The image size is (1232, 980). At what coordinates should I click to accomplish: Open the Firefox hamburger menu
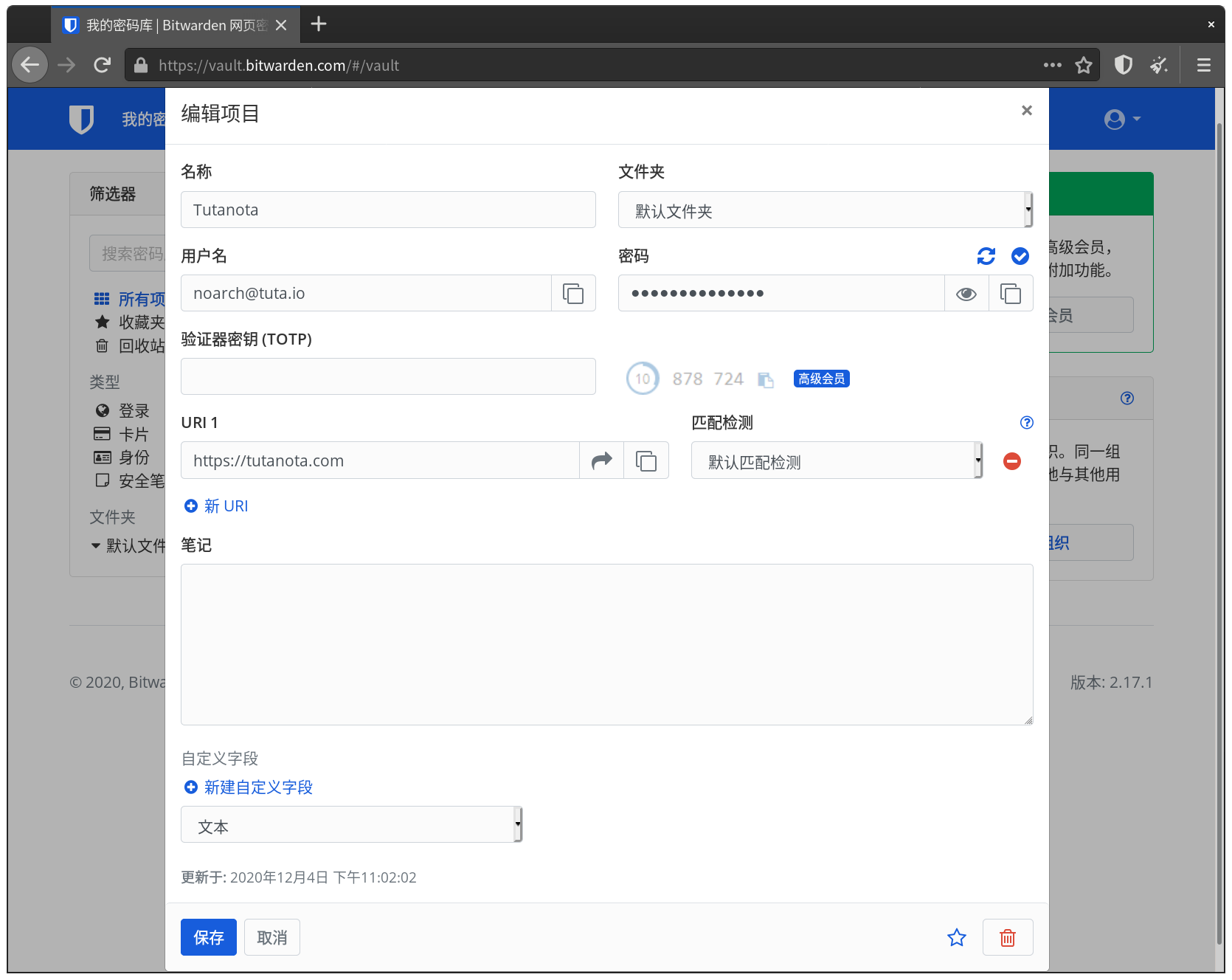tap(1203, 66)
